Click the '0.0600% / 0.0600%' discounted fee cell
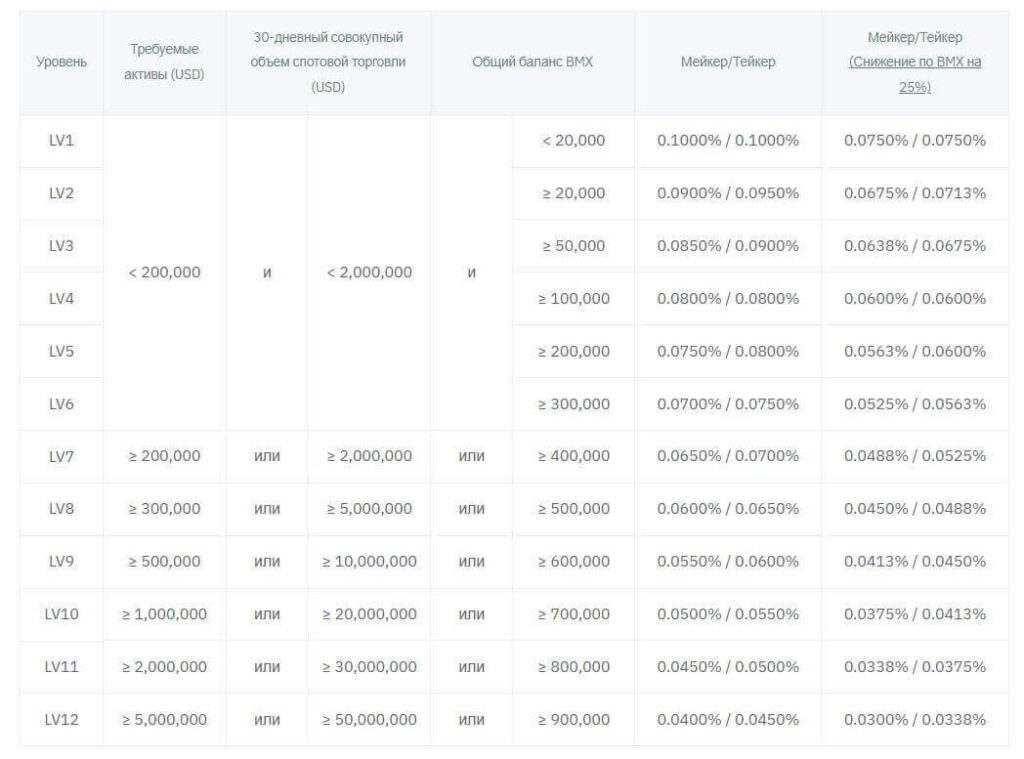 pos(914,299)
